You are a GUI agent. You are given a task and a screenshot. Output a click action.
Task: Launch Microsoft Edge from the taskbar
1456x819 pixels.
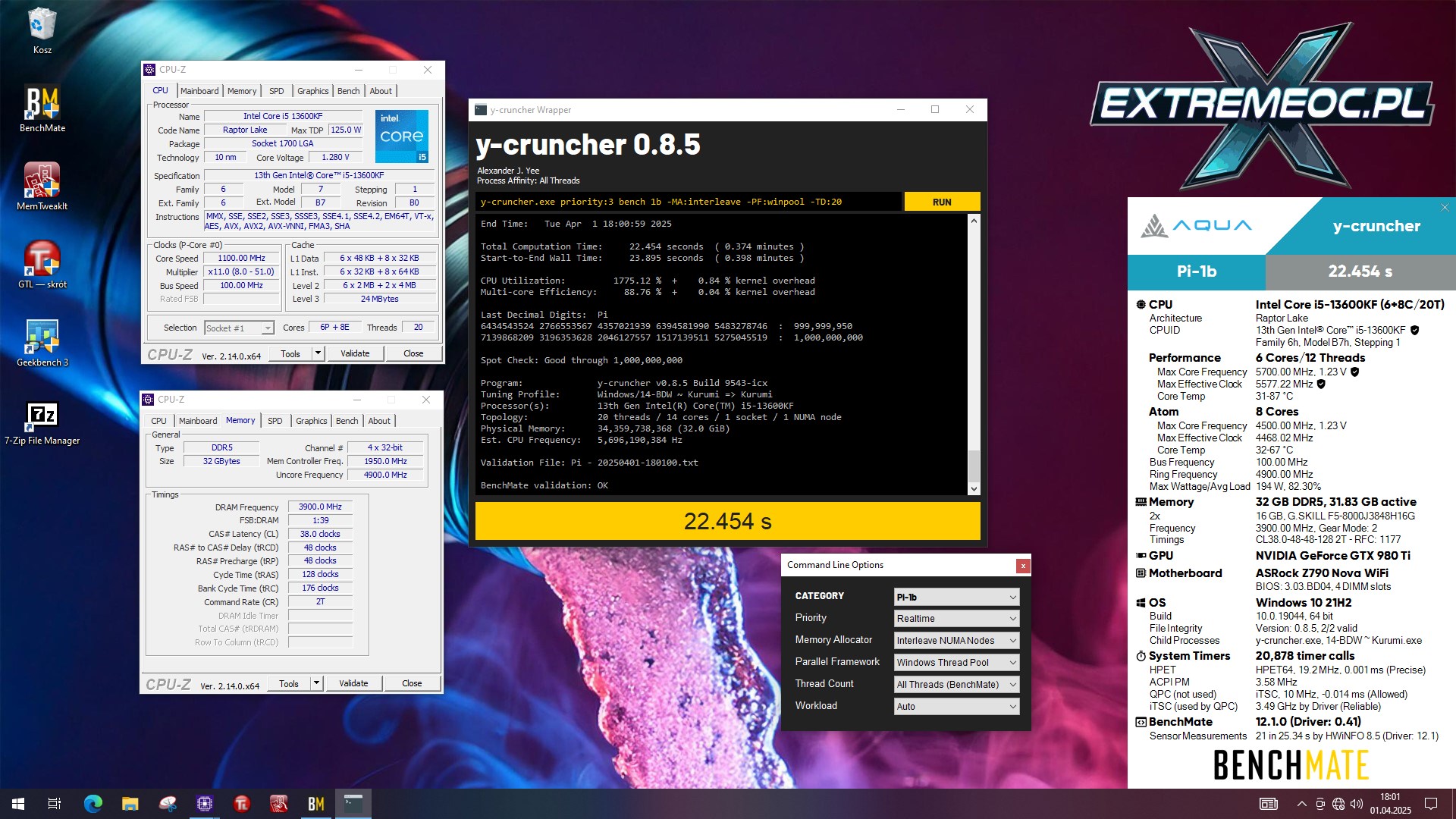tap(93, 804)
